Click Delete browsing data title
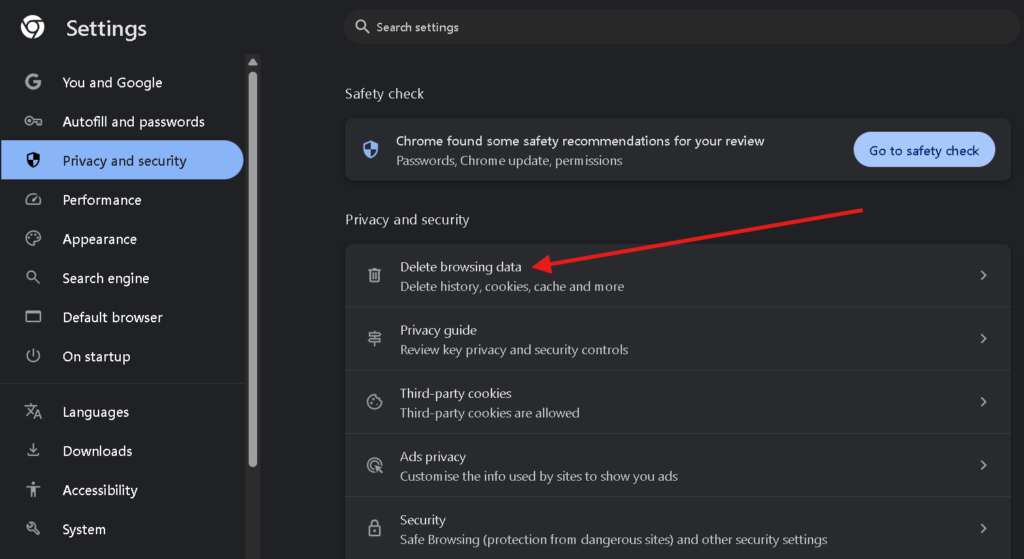Screen dimensions: 1024x559 pyautogui.click(x=460, y=266)
